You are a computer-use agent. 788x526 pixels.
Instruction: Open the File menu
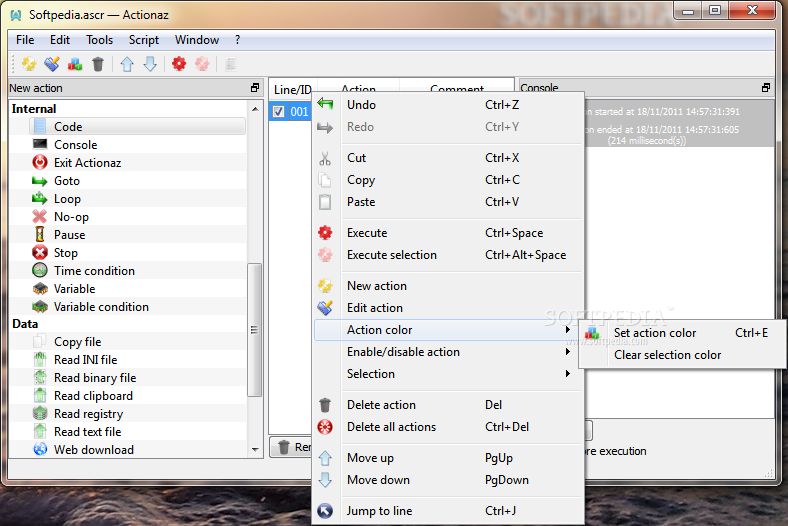coord(25,40)
